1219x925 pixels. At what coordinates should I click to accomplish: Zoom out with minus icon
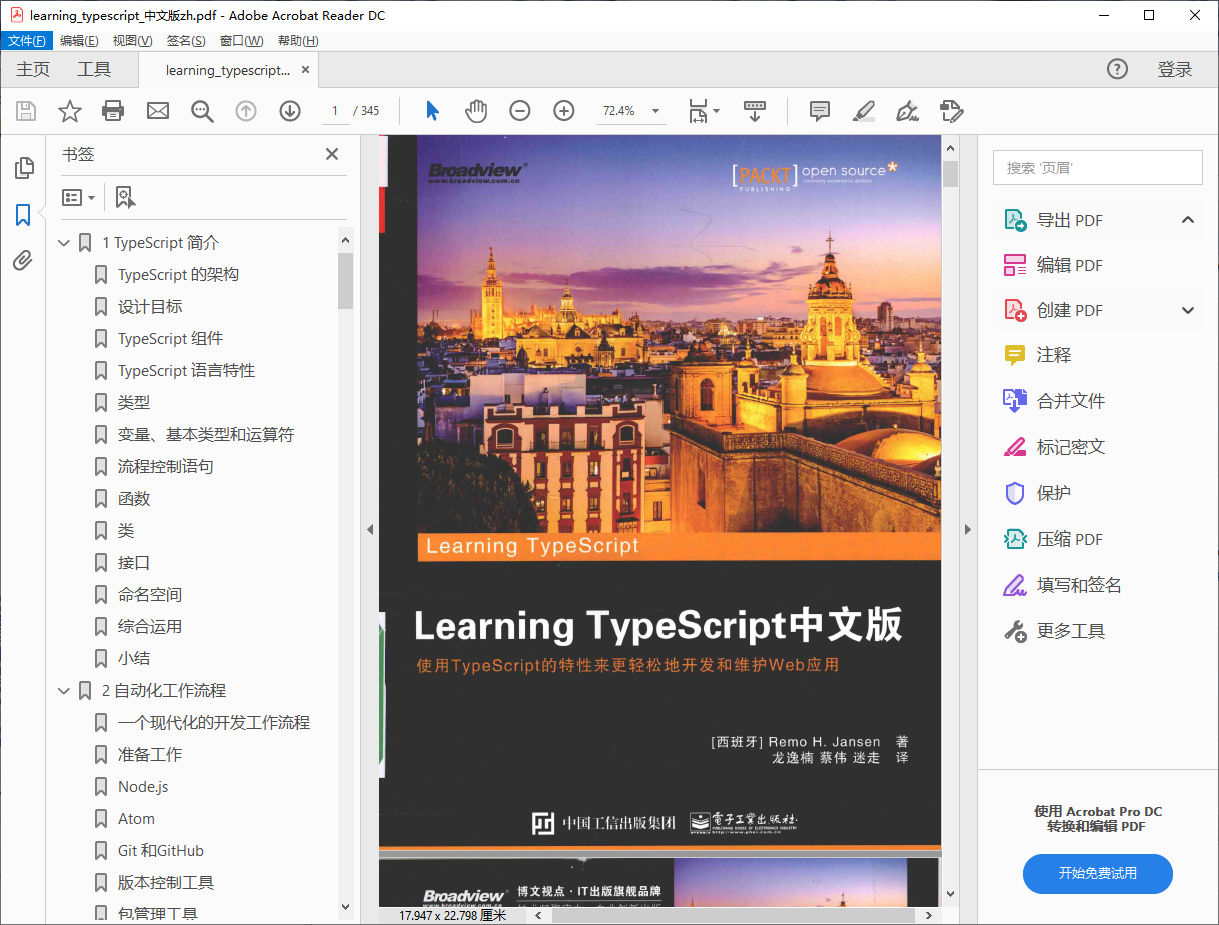[520, 111]
